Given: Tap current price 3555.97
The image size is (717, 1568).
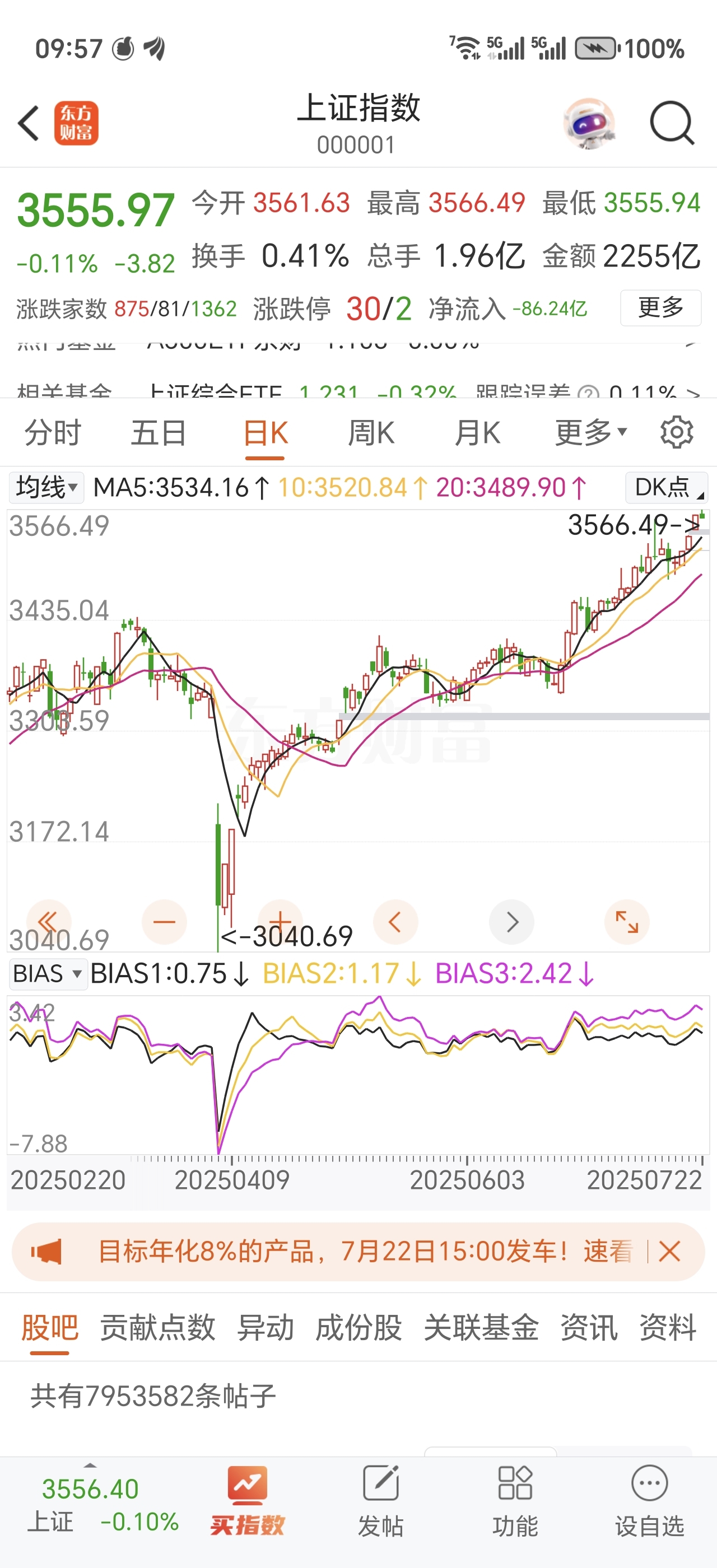Looking at the screenshot, I should pos(96,211).
